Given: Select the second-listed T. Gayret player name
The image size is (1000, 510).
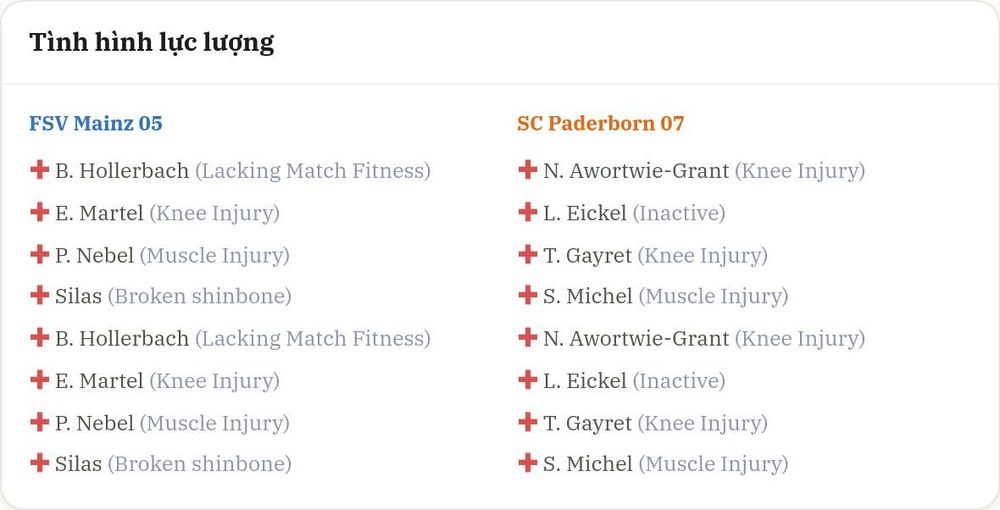Looking at the screenshot, I should (x=587, y=423).
